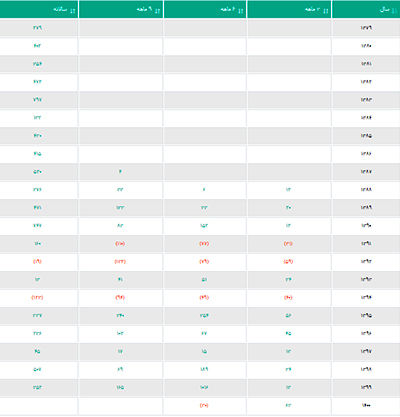Click the red 6-month value for year 1400
This screenshot has width=400, height=417.
tap(204, 405)
